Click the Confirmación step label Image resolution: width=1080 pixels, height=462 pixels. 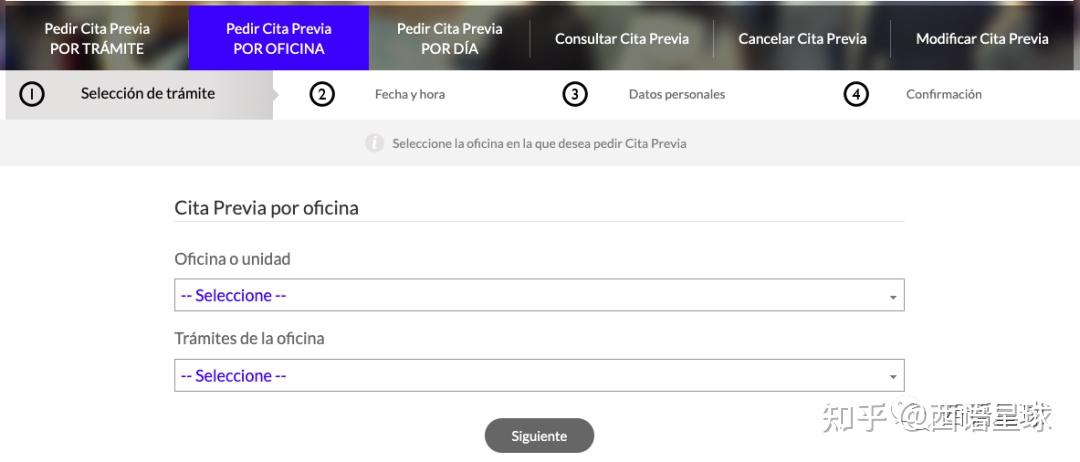point(944,94)
